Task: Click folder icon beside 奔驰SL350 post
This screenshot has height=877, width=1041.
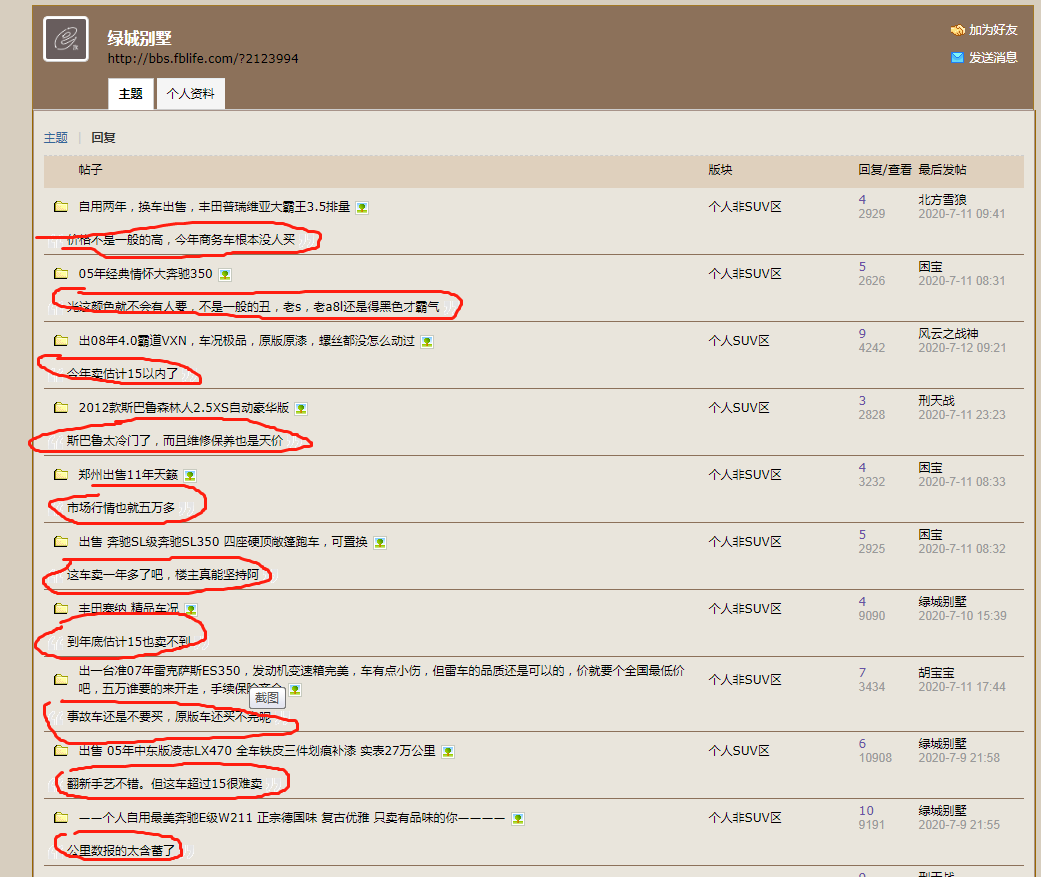Action: pyautogui.click(x=61, y=542)
